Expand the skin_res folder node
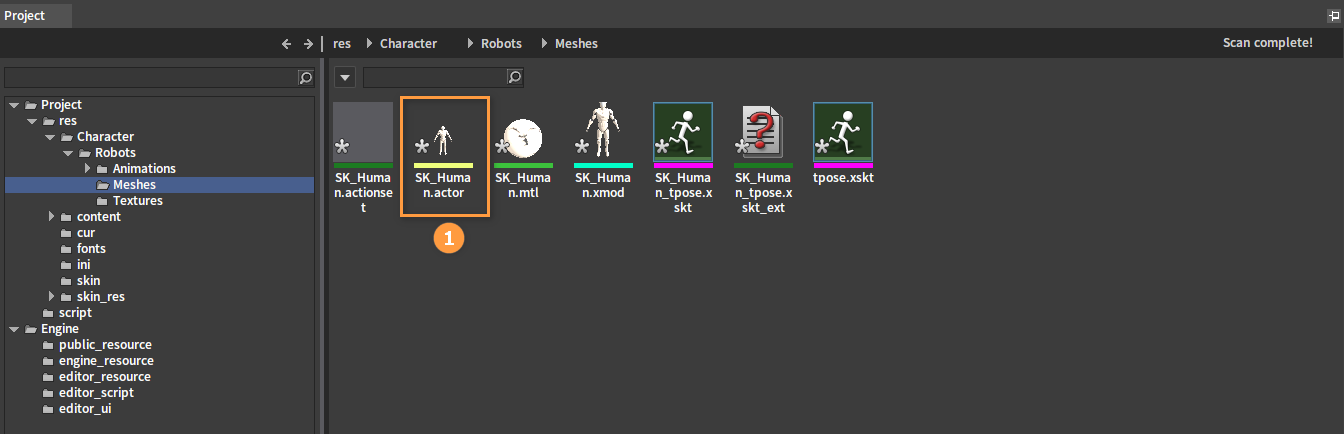The width and height of the screenshot is (1344, 434). (52, 296)
